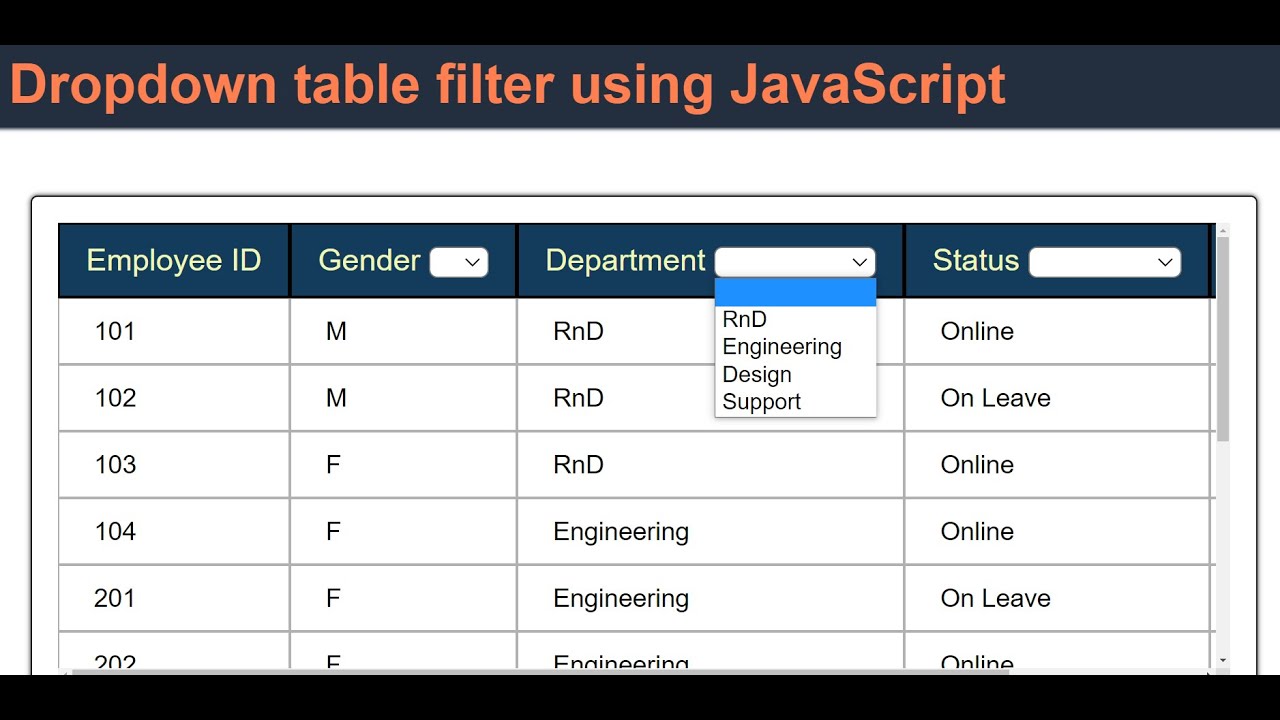
Task: Click the Online status in row 104
Action: [1057, 531]
